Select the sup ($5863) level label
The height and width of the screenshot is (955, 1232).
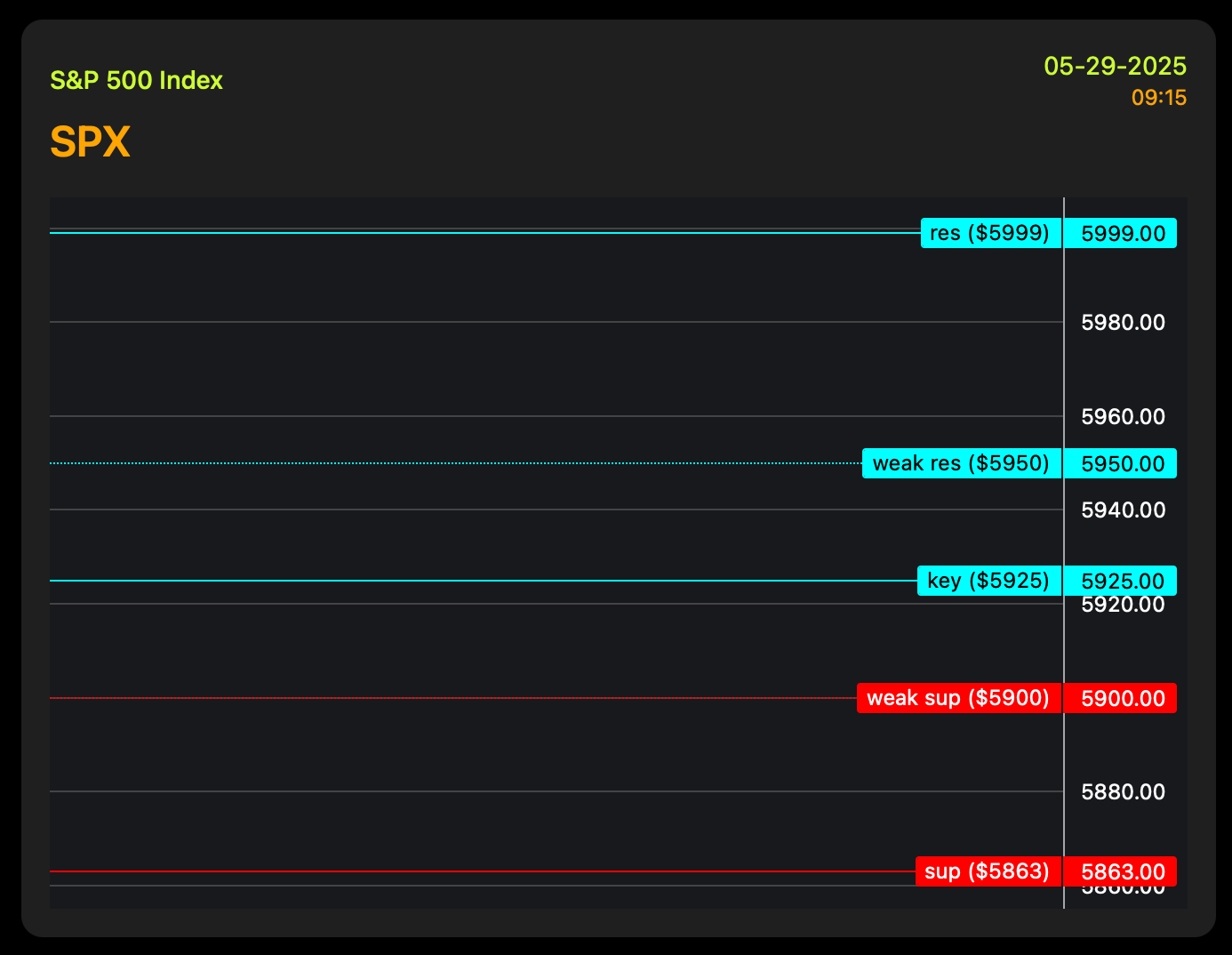(x=988, y=871)
